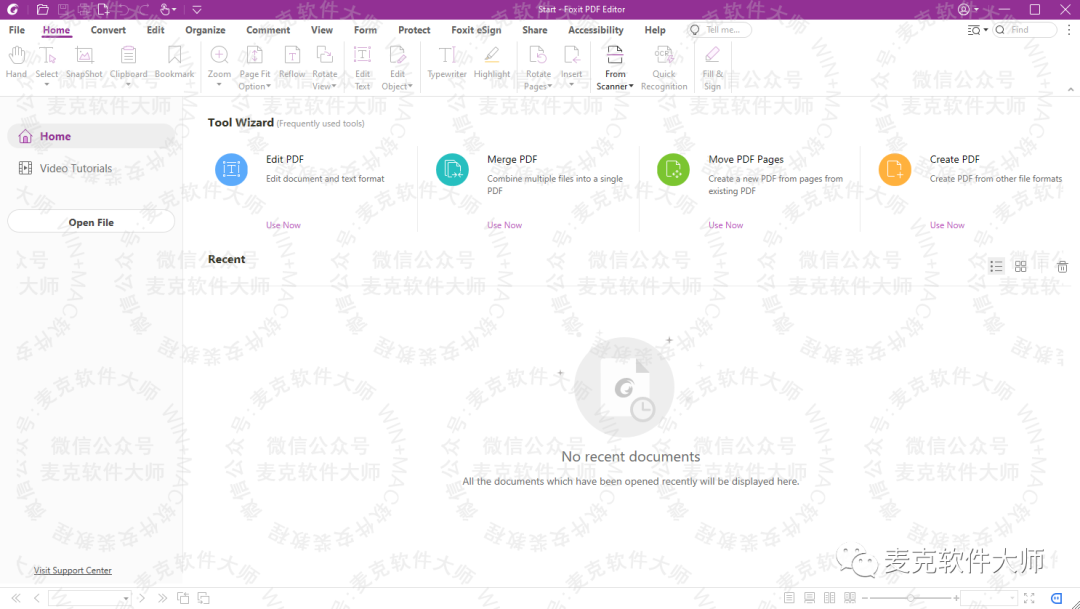The image size is (1080, 609).
Task: Click the orange Create PDF icon
Action: (895, 169)
